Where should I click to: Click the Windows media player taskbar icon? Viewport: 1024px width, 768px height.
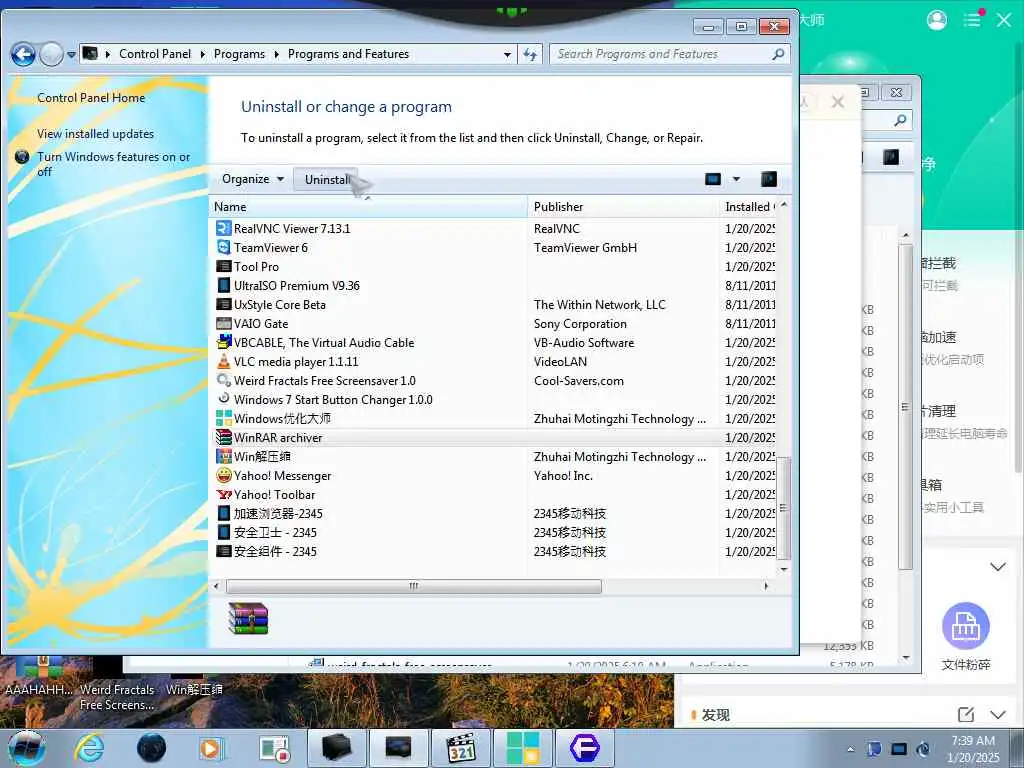[210, 748]
